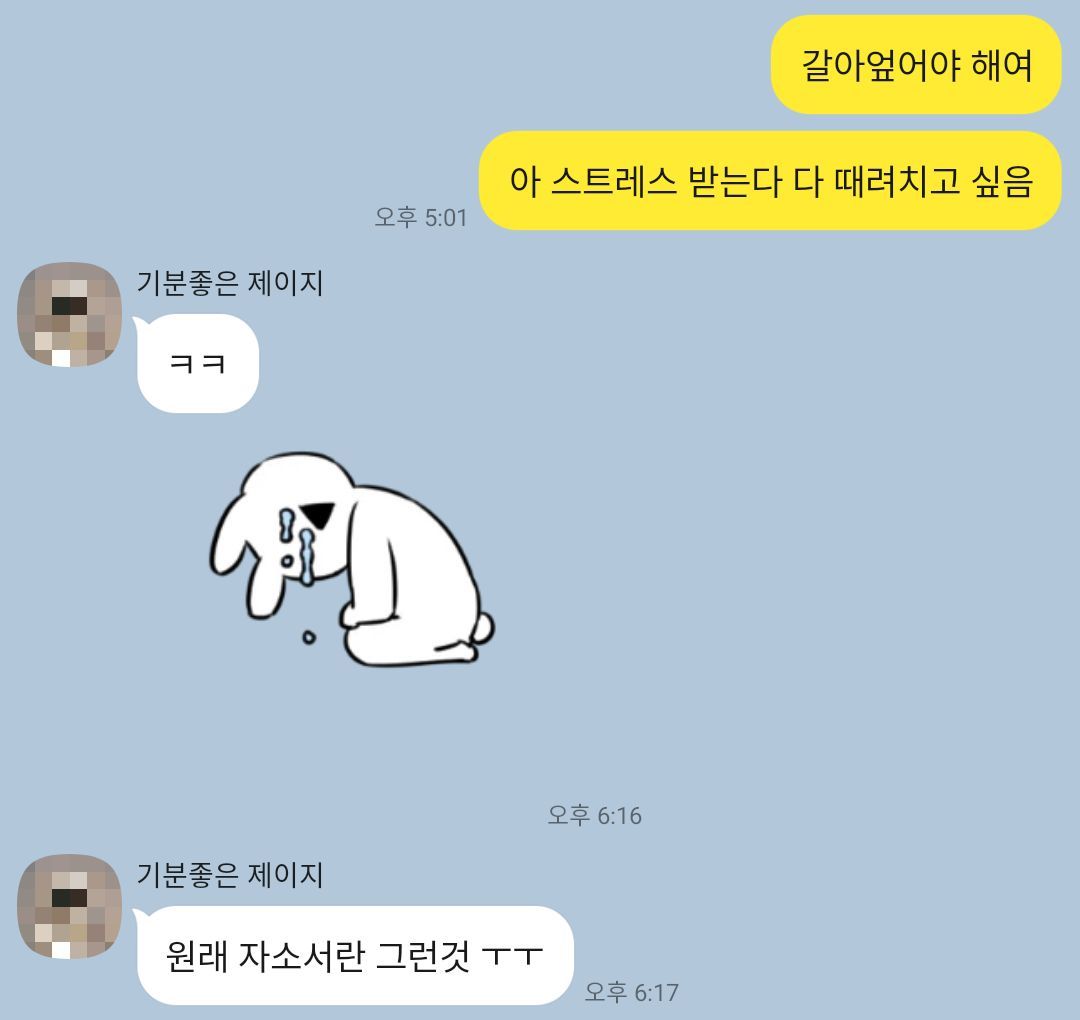
Task: Select the yellow message 갈아엎어야 해여
Action: pos(916,65)
